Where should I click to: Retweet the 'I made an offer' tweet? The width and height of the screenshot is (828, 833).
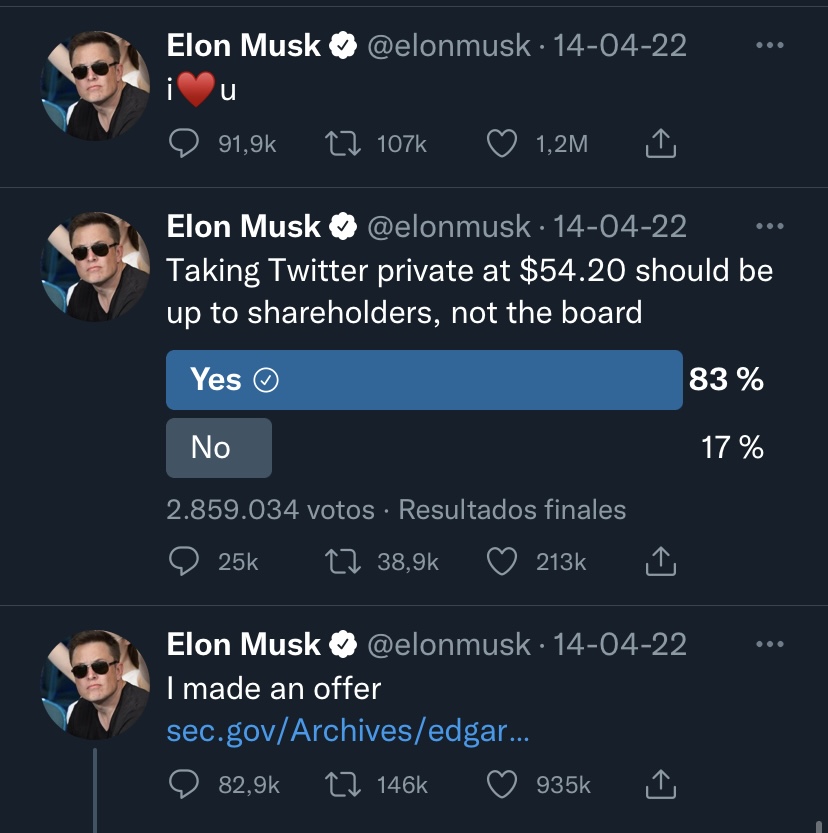point(343,785)
